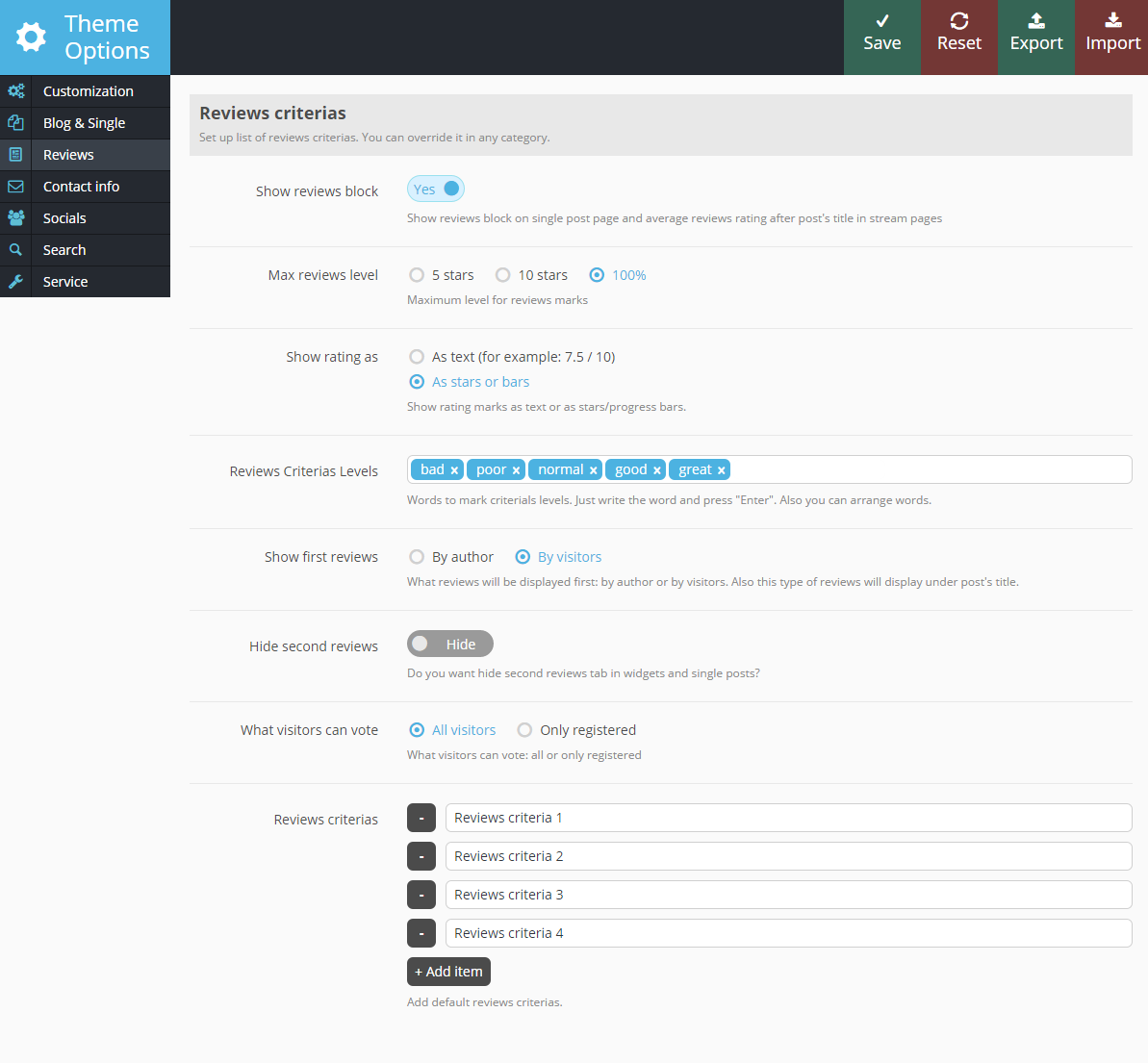Remove the 'bad' tag with its x
Viewport: 1148px width, 1063px height.
coord(454,470)
